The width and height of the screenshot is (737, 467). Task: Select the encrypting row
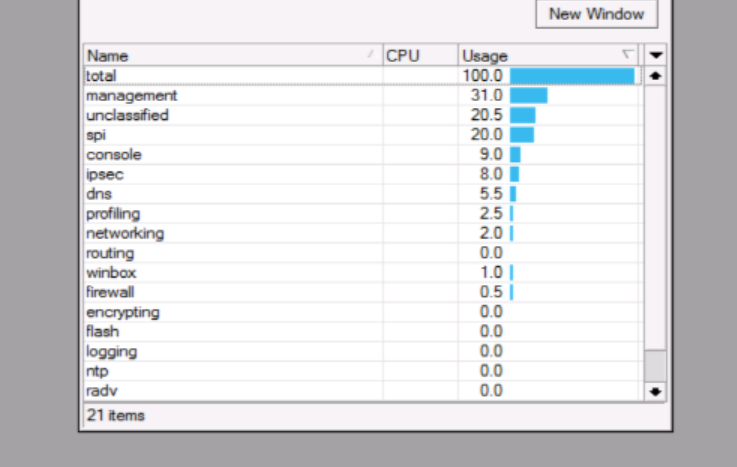363,312
